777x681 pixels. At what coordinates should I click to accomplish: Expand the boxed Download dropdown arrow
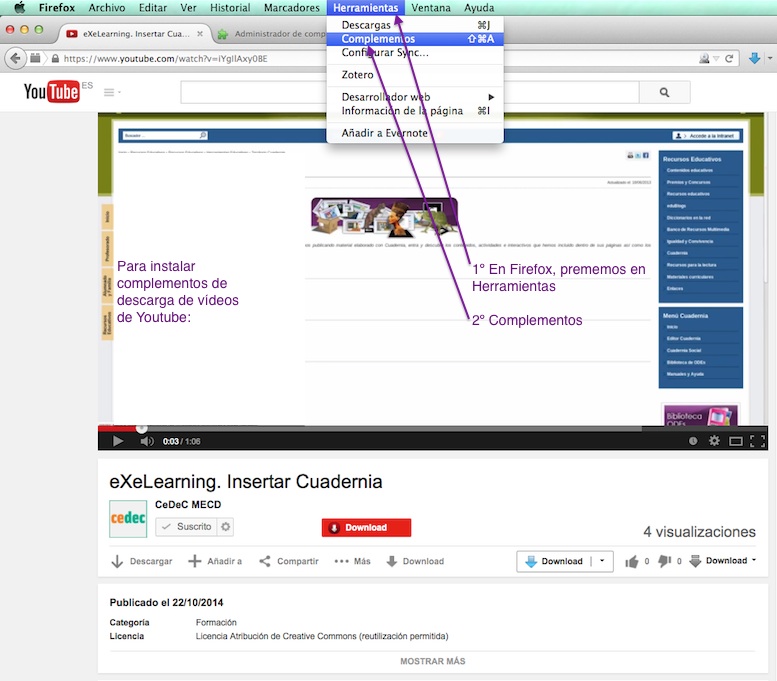point(602,561)
